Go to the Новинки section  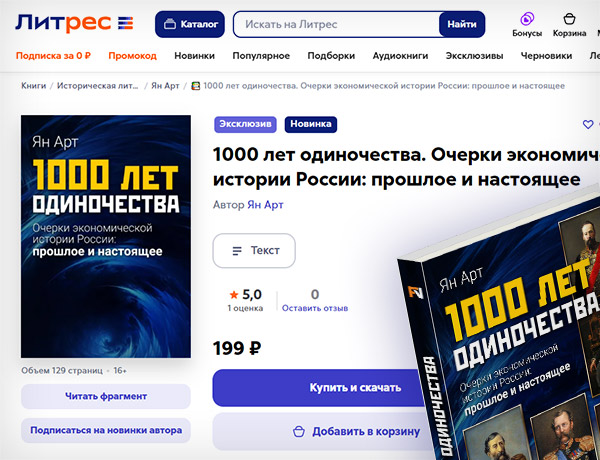[x=194, y=56]
